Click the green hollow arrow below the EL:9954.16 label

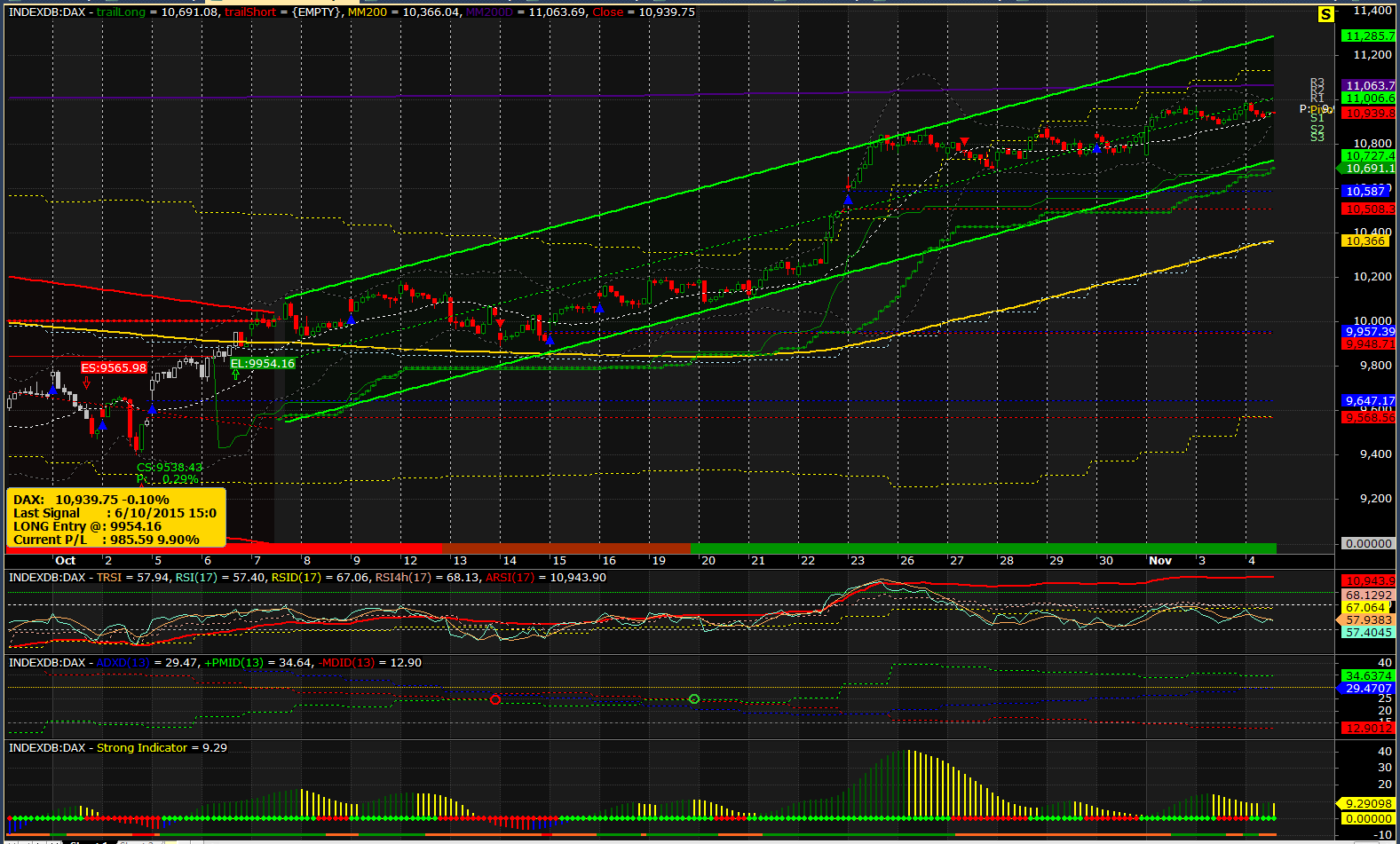coord(236,375)
